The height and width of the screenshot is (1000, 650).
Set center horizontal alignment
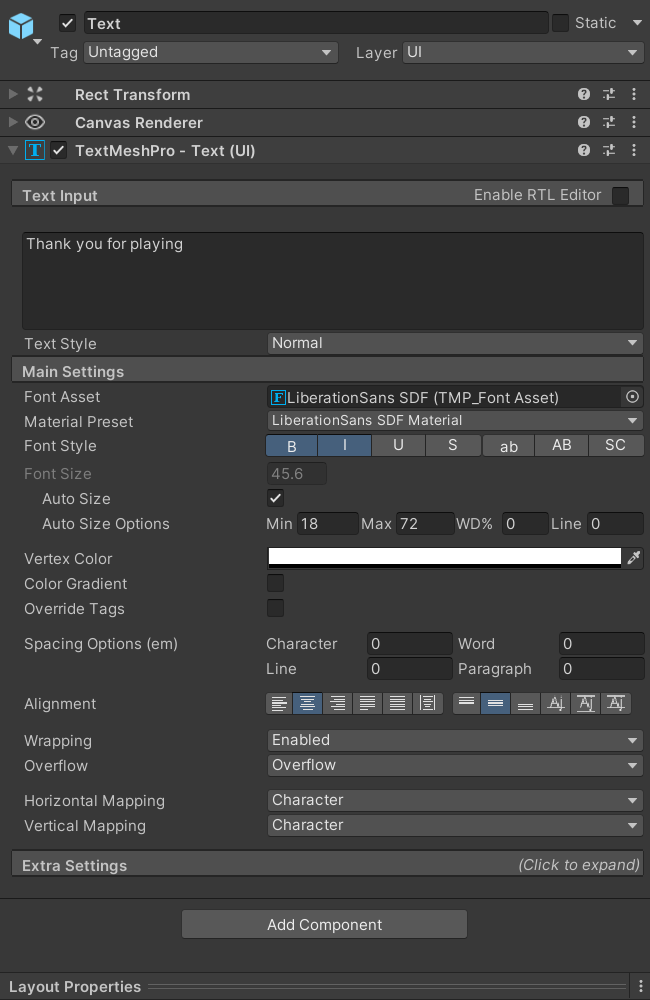(307, 703)
